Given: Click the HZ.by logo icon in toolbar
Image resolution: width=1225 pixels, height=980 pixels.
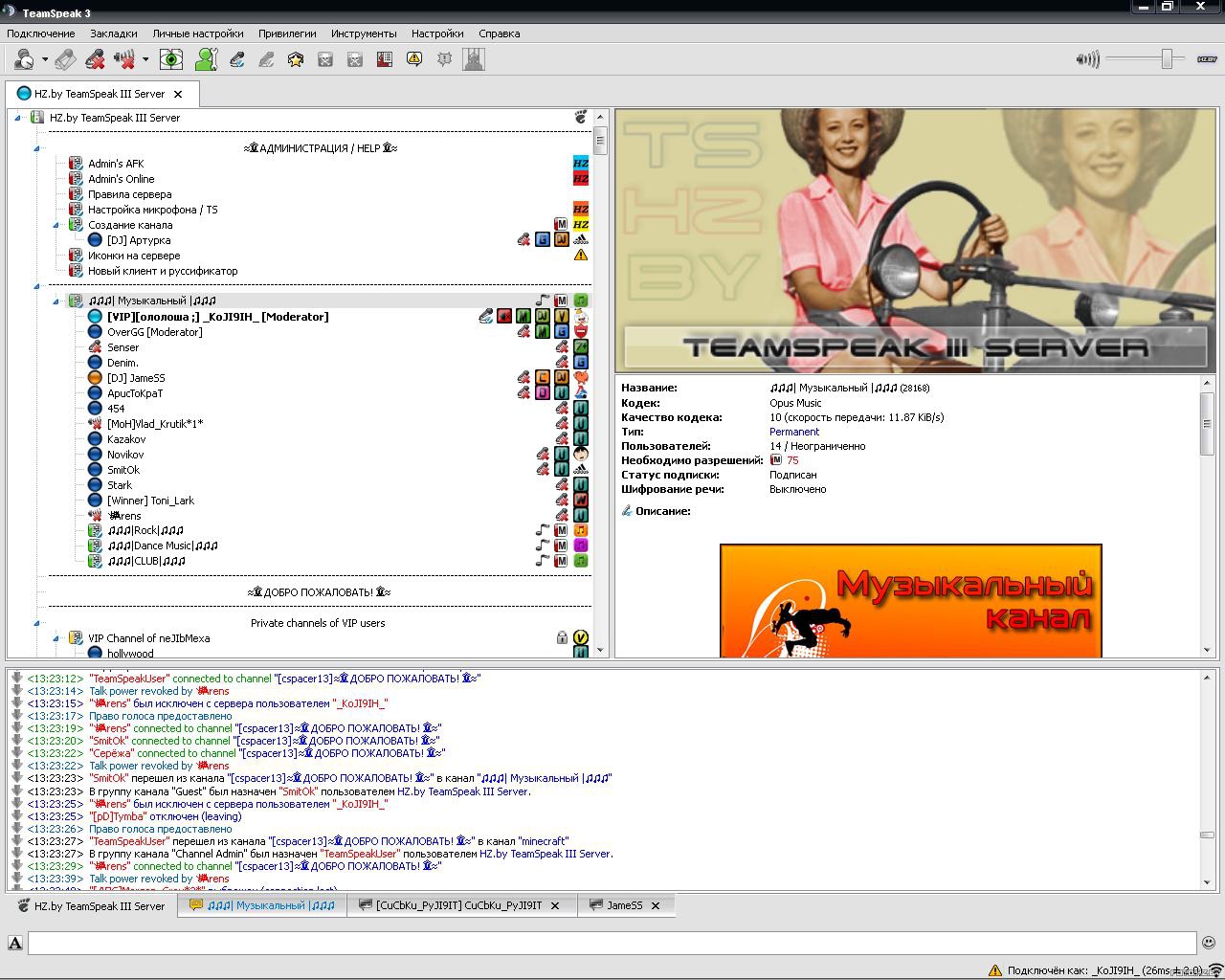Looking at the screenshot, I should [1207, 59].
